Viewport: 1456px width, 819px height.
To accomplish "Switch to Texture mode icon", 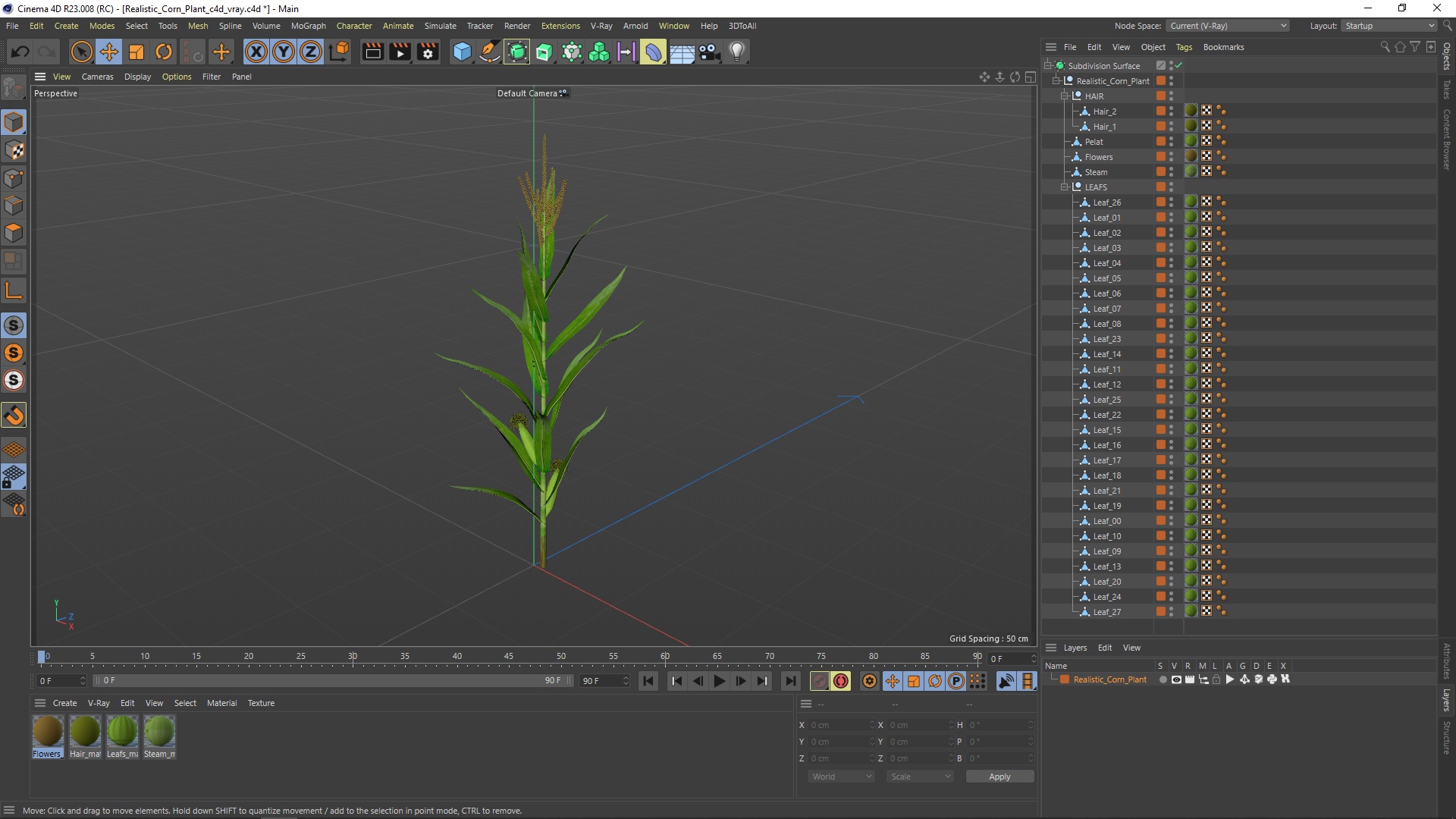I will pyautogui.click(x=14, y=150).
